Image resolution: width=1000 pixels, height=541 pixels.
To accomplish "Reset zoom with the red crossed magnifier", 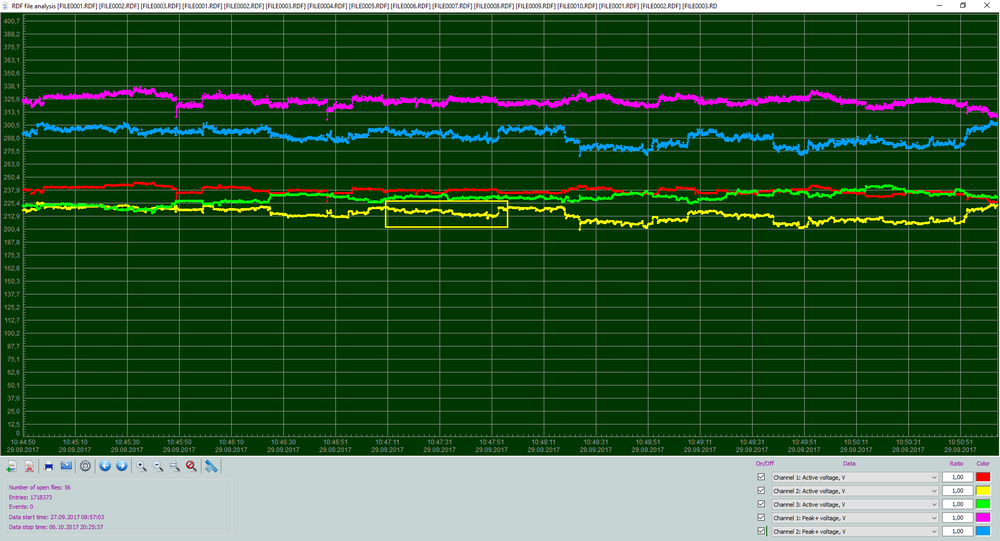I will coord(191,466).
